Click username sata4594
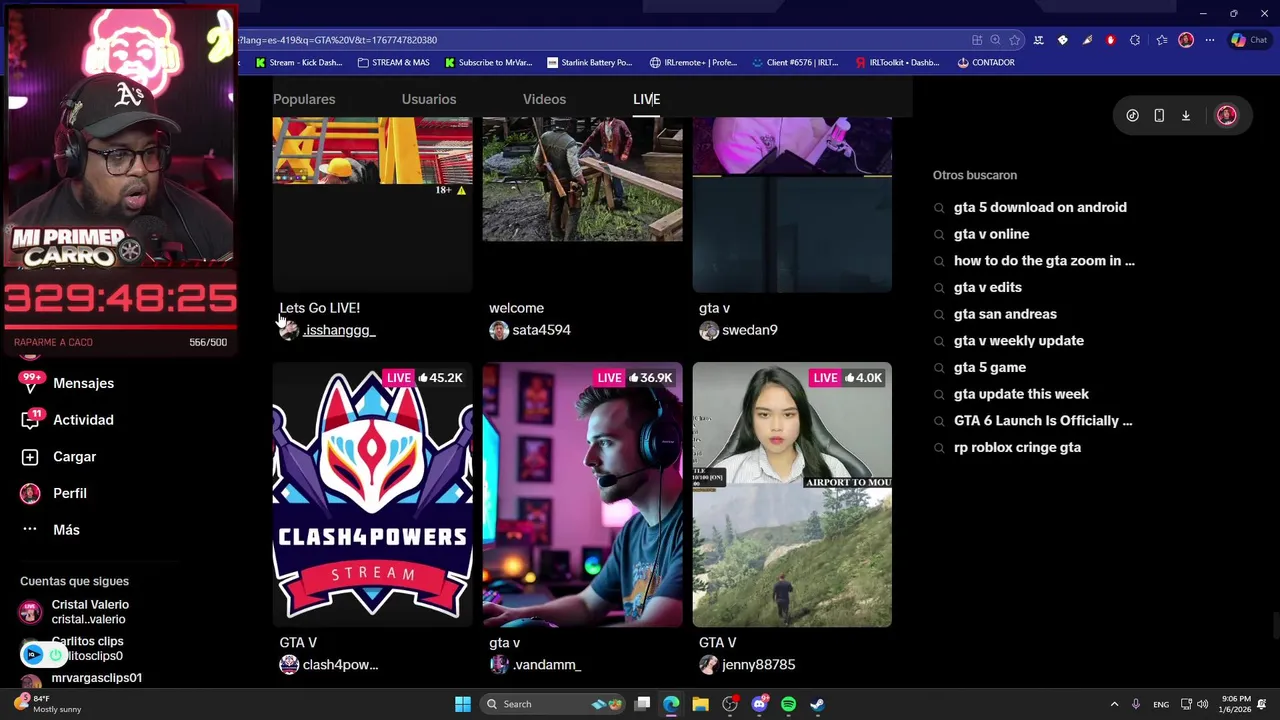This screenshot has width=1280, height=720. [x=541, y=330]
